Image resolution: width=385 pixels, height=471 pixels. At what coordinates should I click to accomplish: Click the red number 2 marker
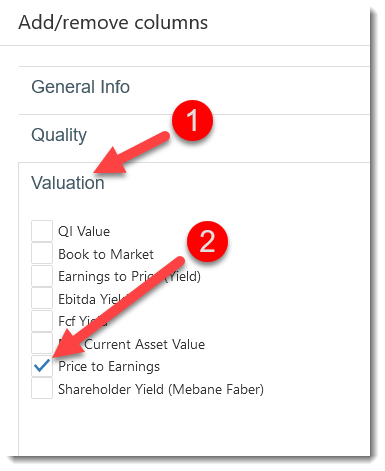(207, 241)
